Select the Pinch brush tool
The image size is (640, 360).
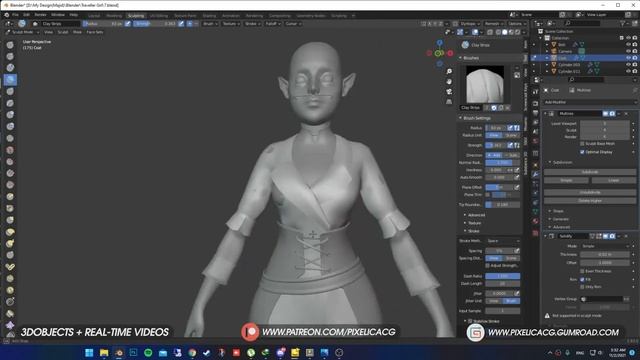10,208
